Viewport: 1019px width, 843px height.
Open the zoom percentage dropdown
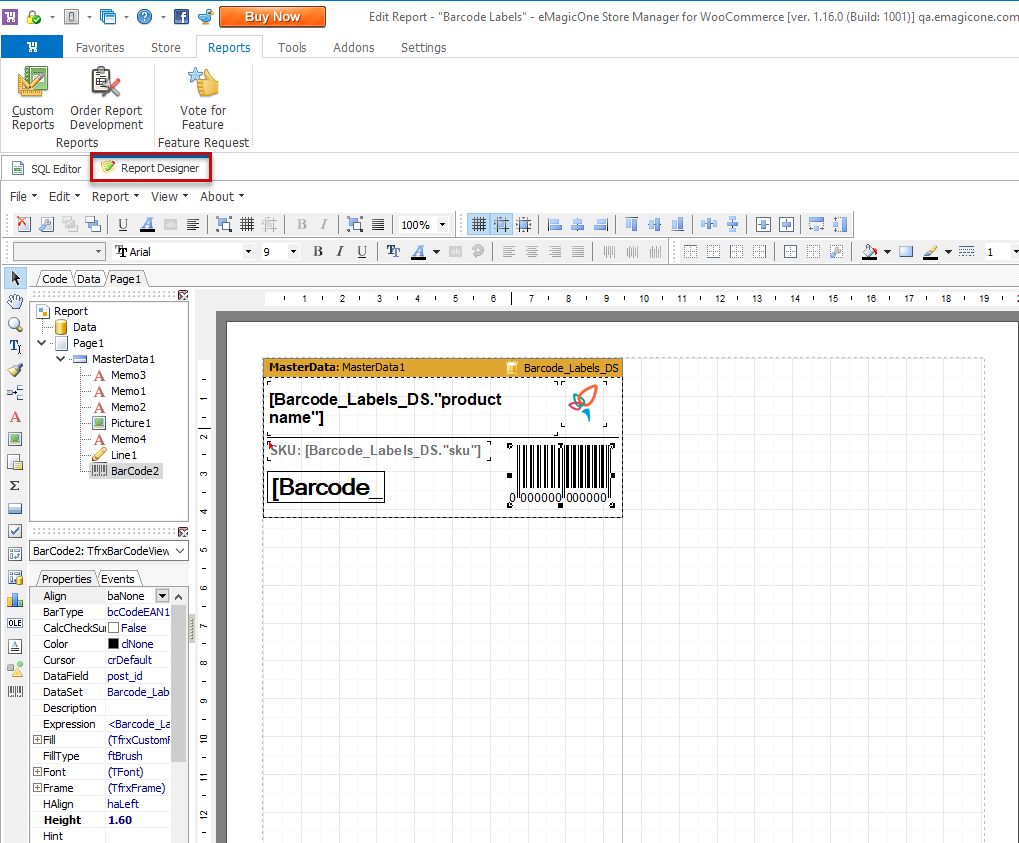443,225
